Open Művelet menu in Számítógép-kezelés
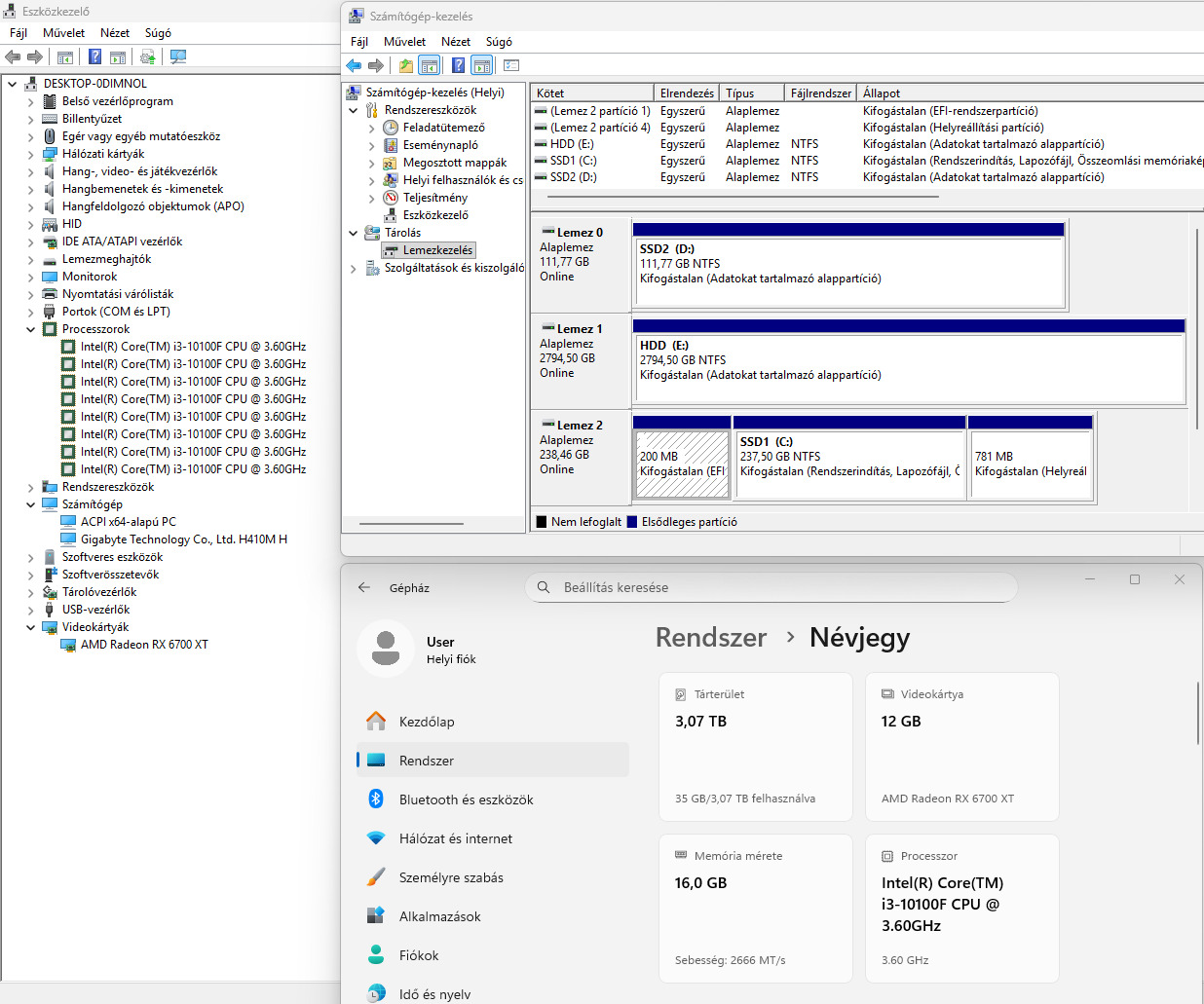The height and width of the screenshot is (1004, 1204). 404,41
